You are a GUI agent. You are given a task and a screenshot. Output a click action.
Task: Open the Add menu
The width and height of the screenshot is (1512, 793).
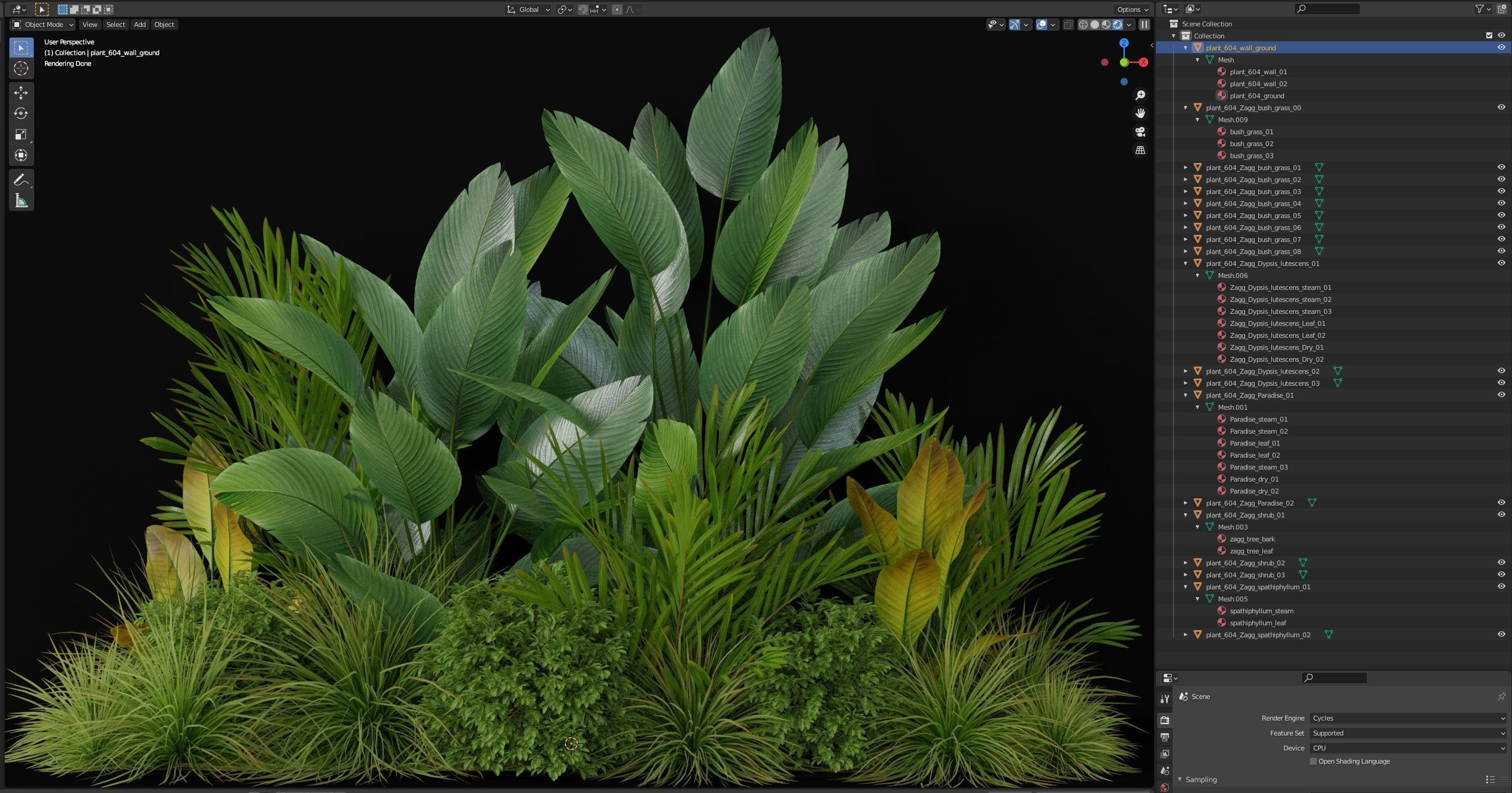point(139,25)
